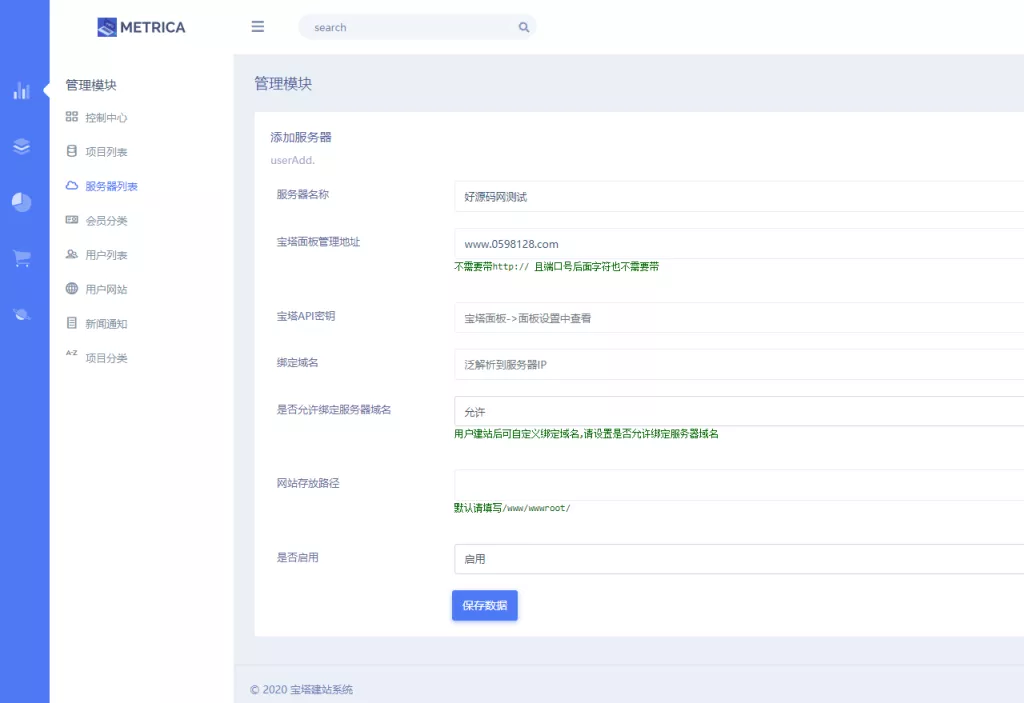
Task: Select the pie chart icon in left rail
Action: point(21,202)
